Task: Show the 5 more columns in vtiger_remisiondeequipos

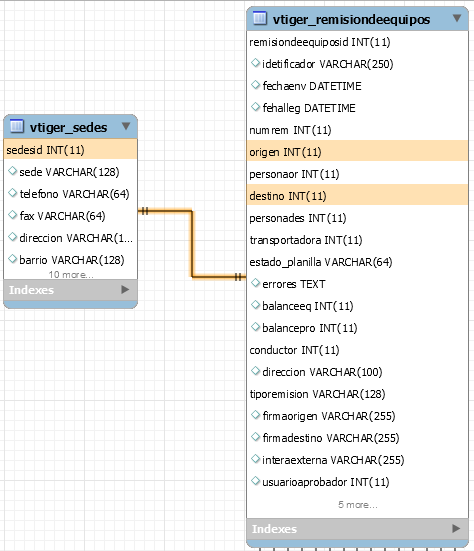Action: (x=358, y=505)
